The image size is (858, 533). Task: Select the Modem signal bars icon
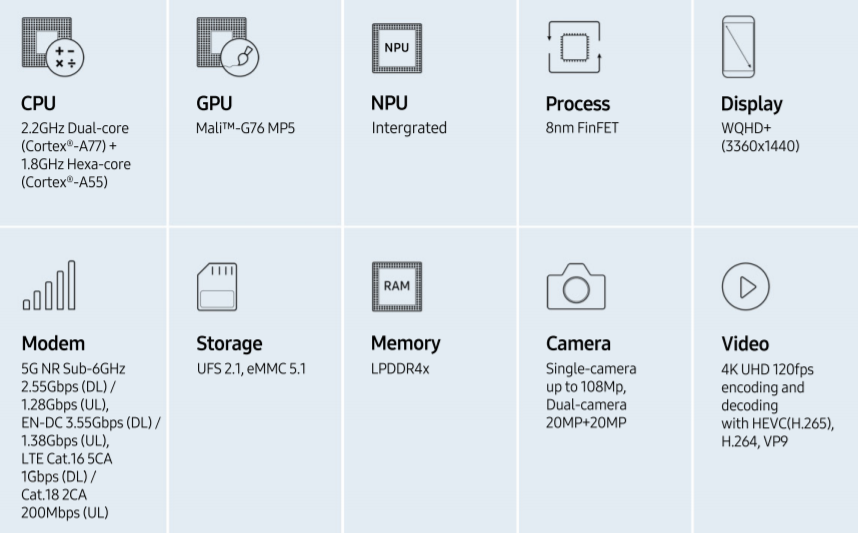click(x=48, y=286)
